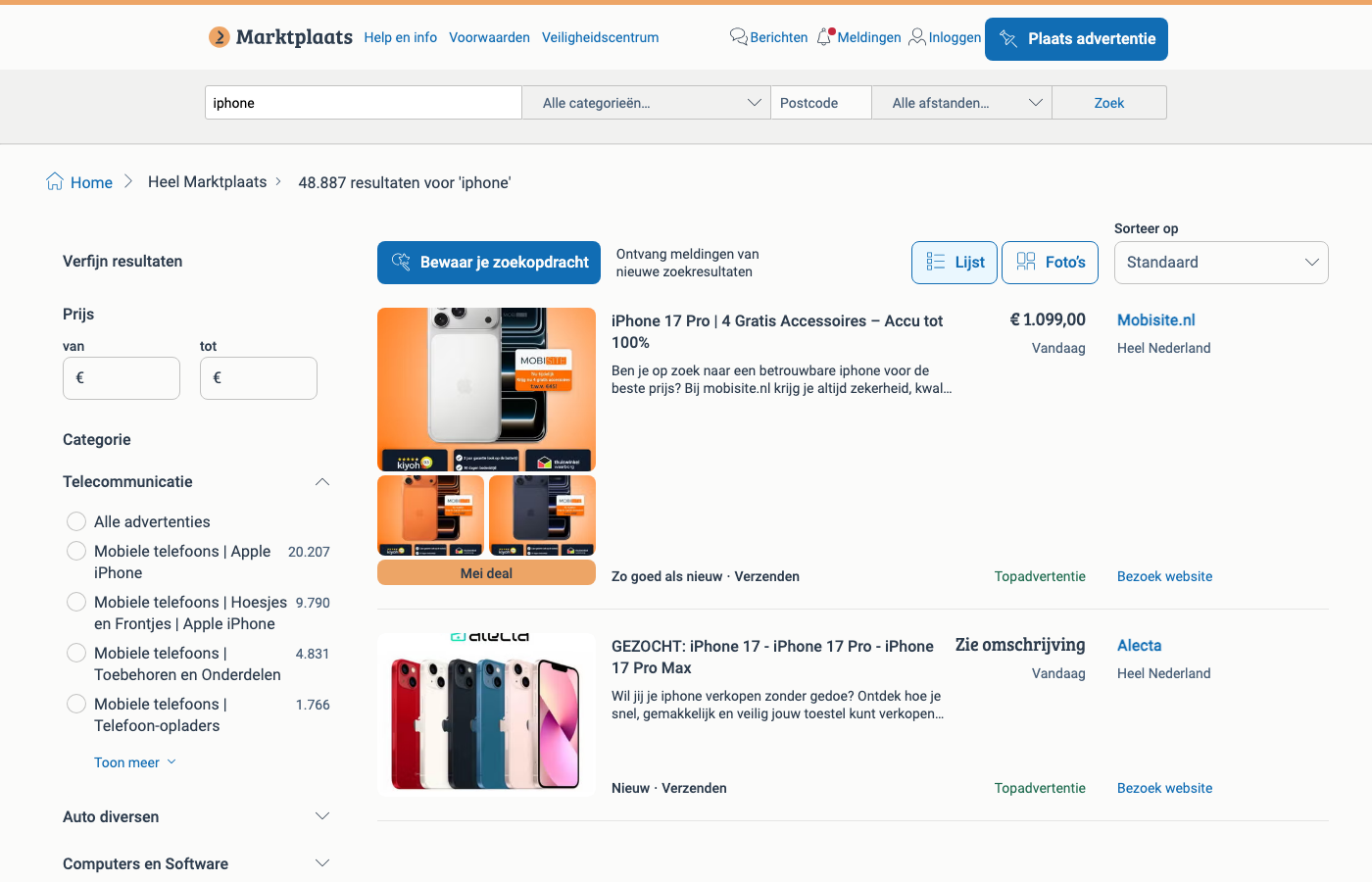Click the Topadvertentie label on Alecta listing
1372x882 pixels.
(1040, 788)
